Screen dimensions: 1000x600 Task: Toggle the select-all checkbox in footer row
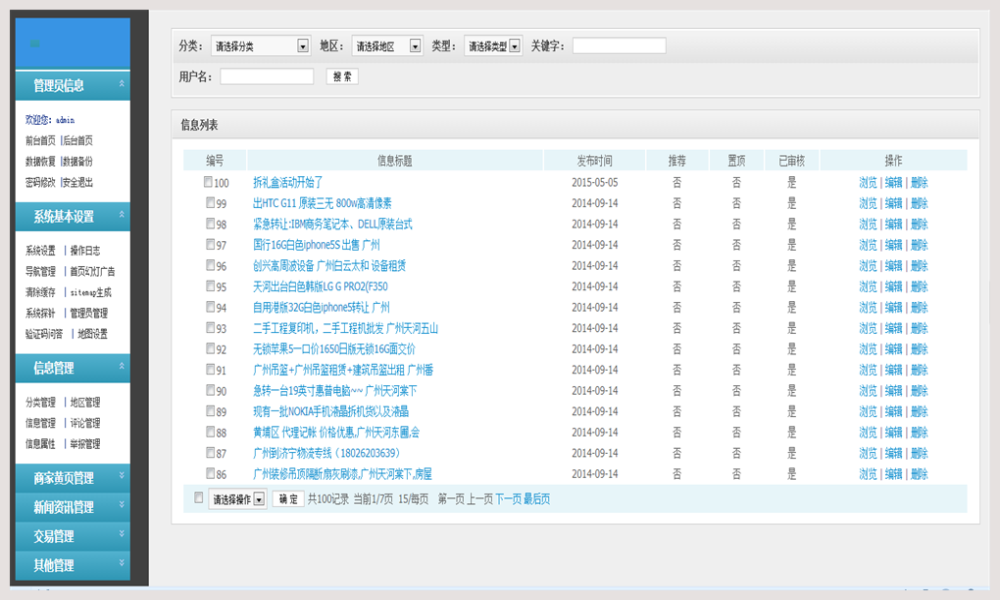pos(198,497)
